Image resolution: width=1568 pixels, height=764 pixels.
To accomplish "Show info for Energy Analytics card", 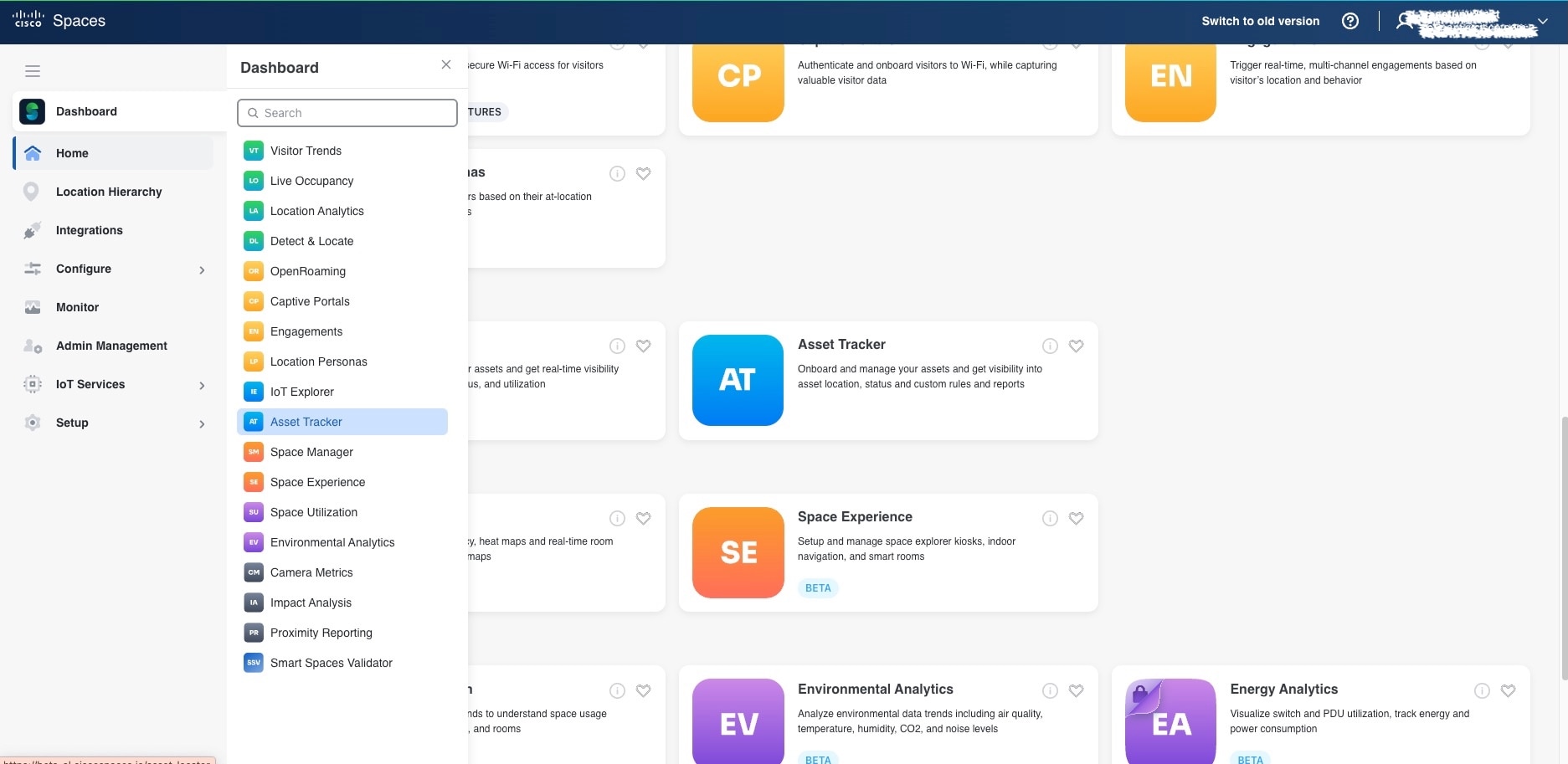I will tap(1482, 691).
